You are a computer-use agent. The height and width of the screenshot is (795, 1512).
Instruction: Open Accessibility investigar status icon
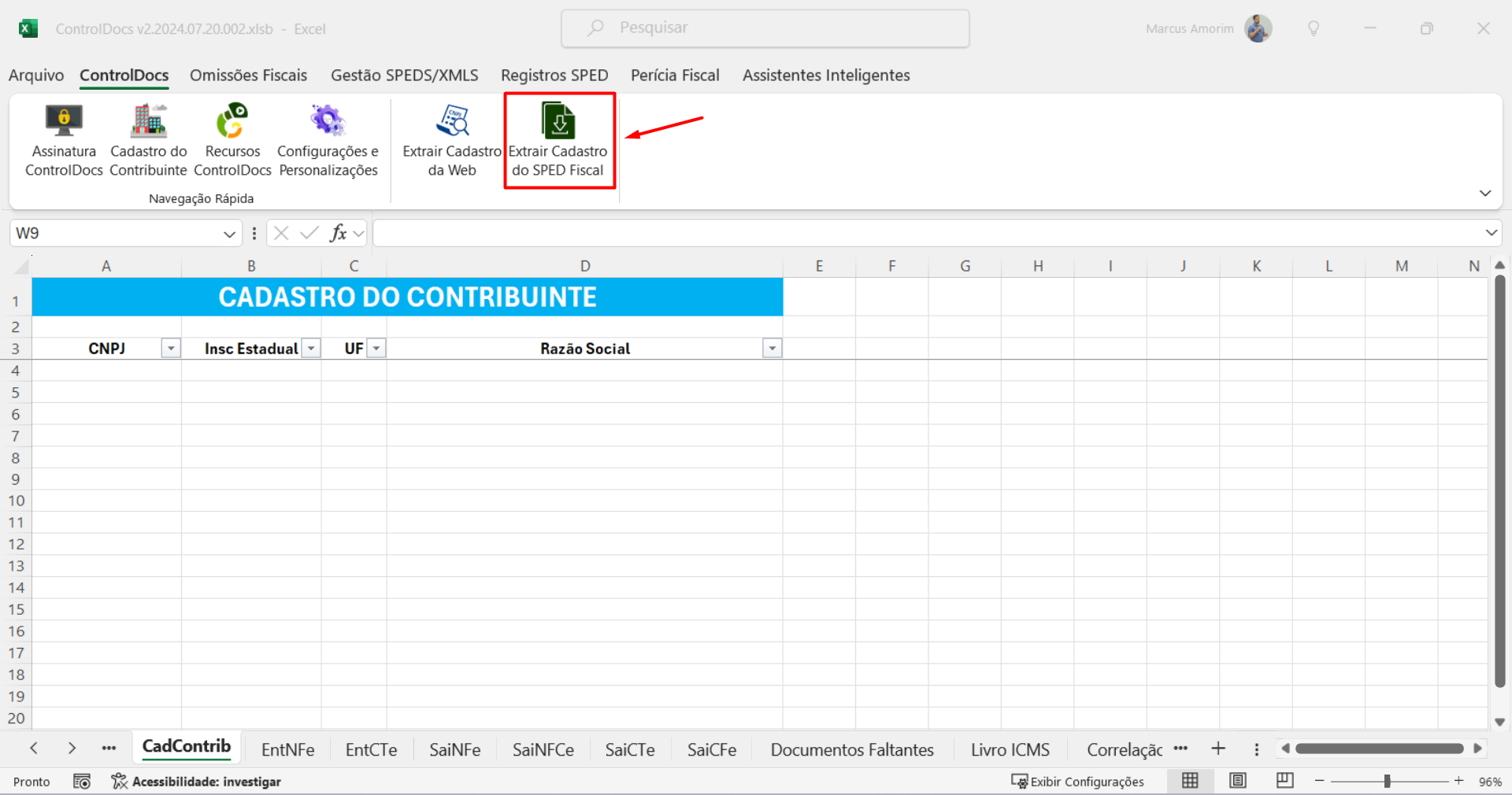(119, 781)
